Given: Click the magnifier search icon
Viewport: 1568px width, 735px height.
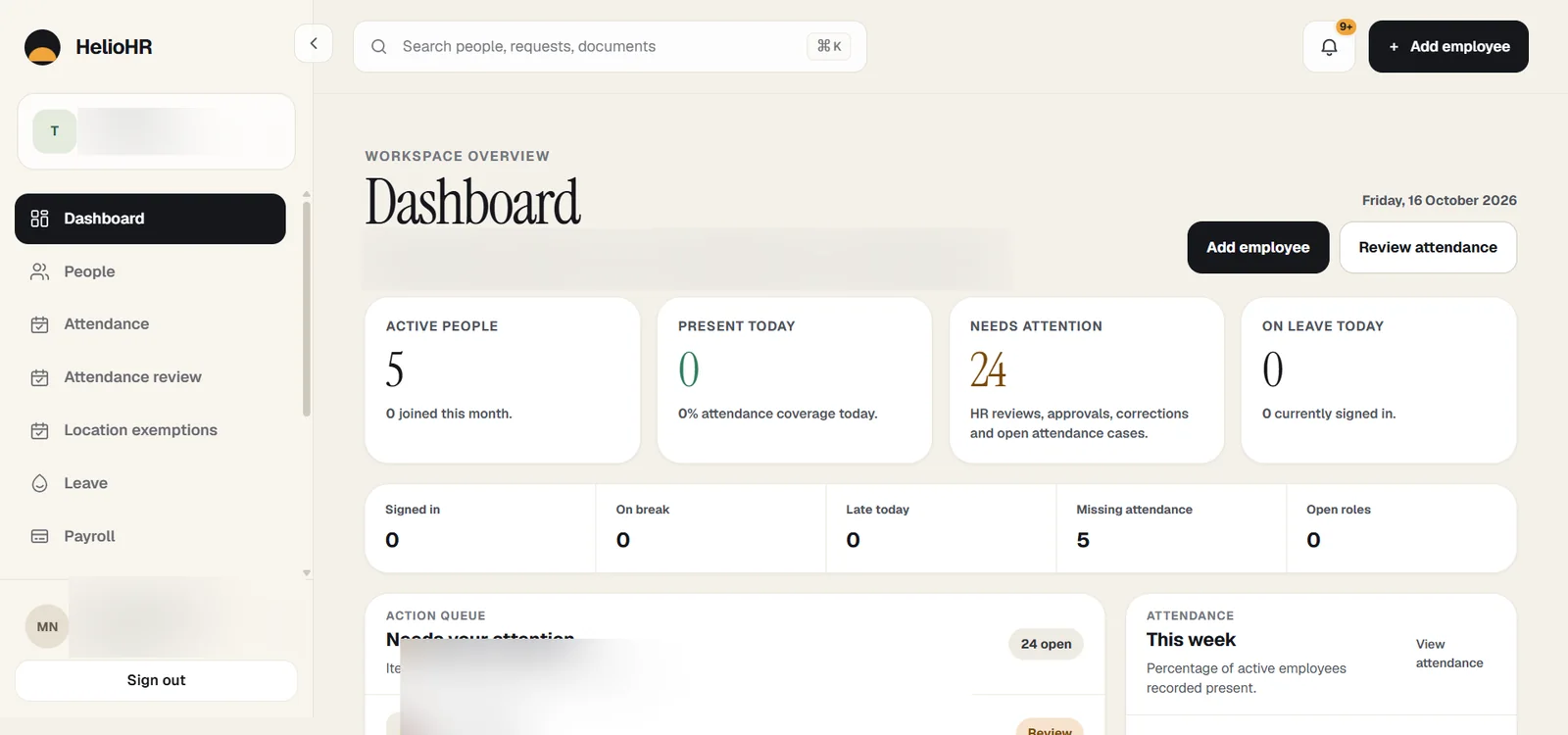Looking at the screenshot, I should [379, 47].
